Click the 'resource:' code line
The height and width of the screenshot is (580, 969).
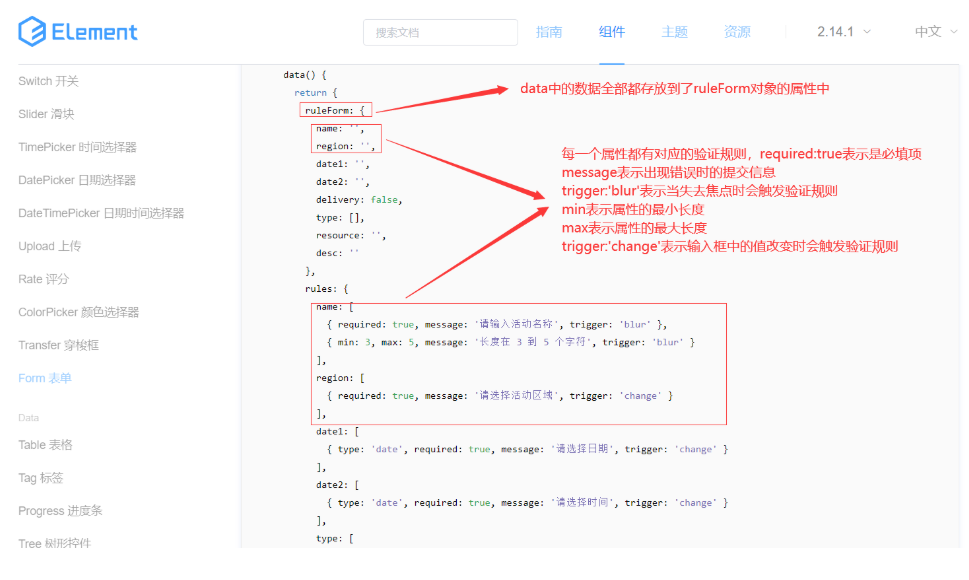tap(351, 235)
